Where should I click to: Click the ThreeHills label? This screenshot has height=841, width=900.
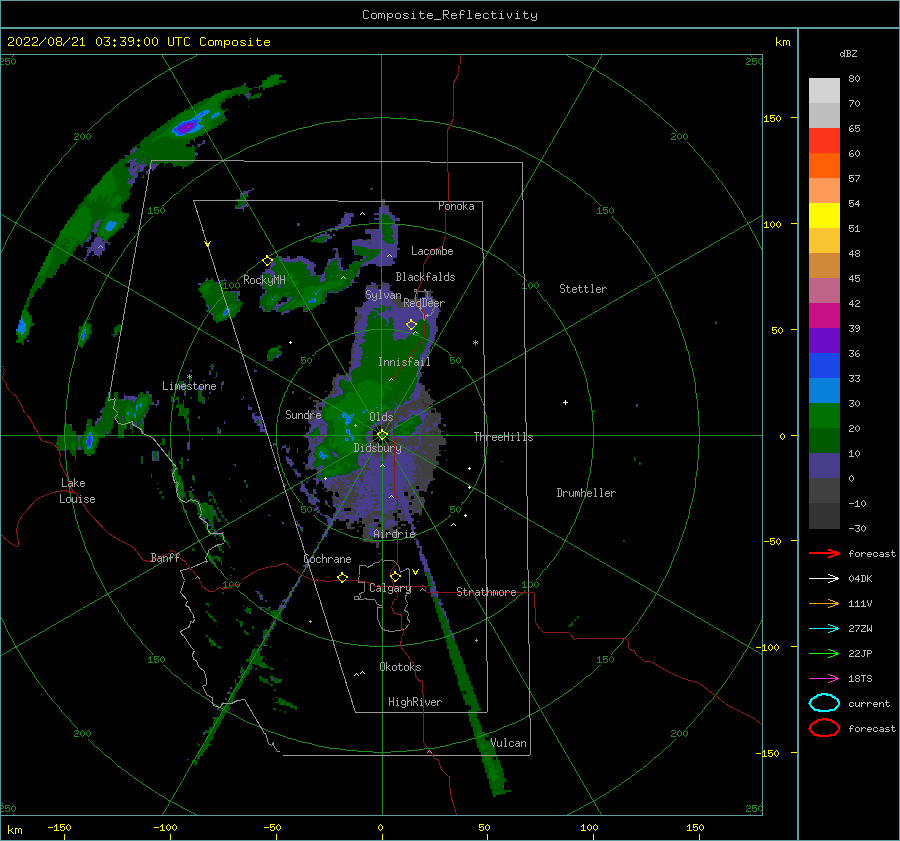tap(503, 437)
